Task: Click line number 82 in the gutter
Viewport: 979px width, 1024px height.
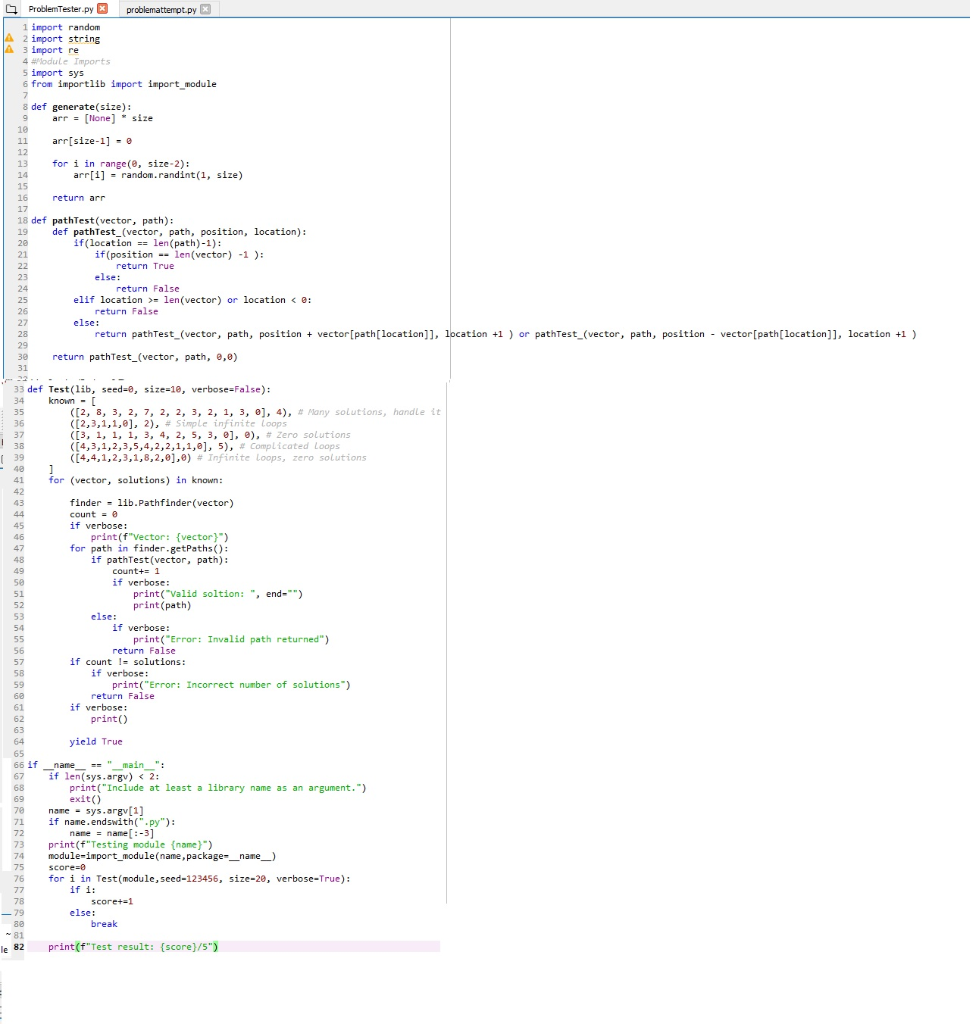Action: coord(19,947)
